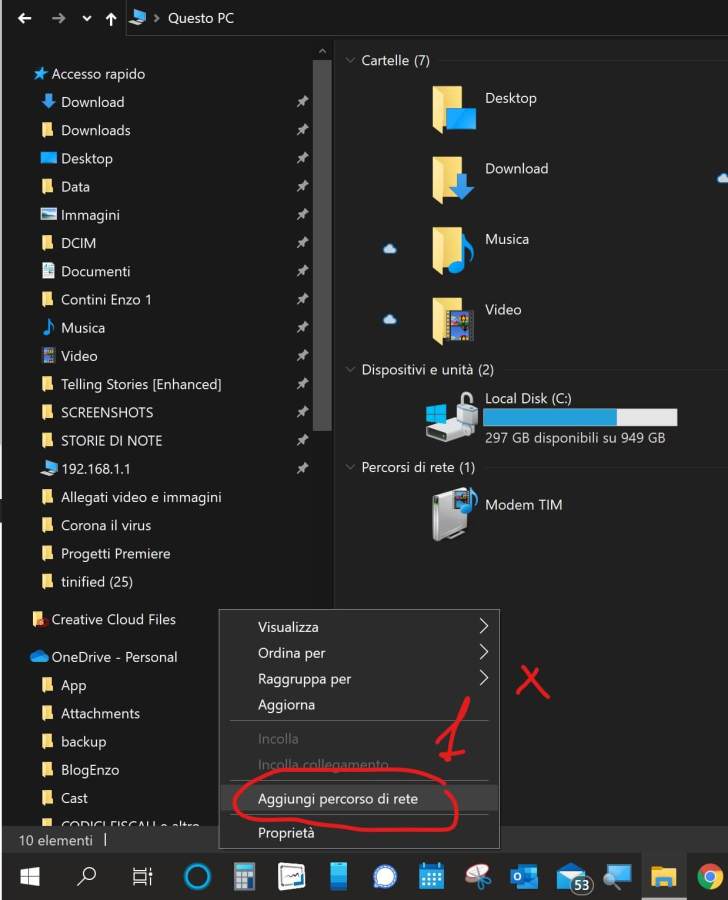Open the Snipping Tool scissors icon
This screenshot has height=900, width=728.
[477, 877]
